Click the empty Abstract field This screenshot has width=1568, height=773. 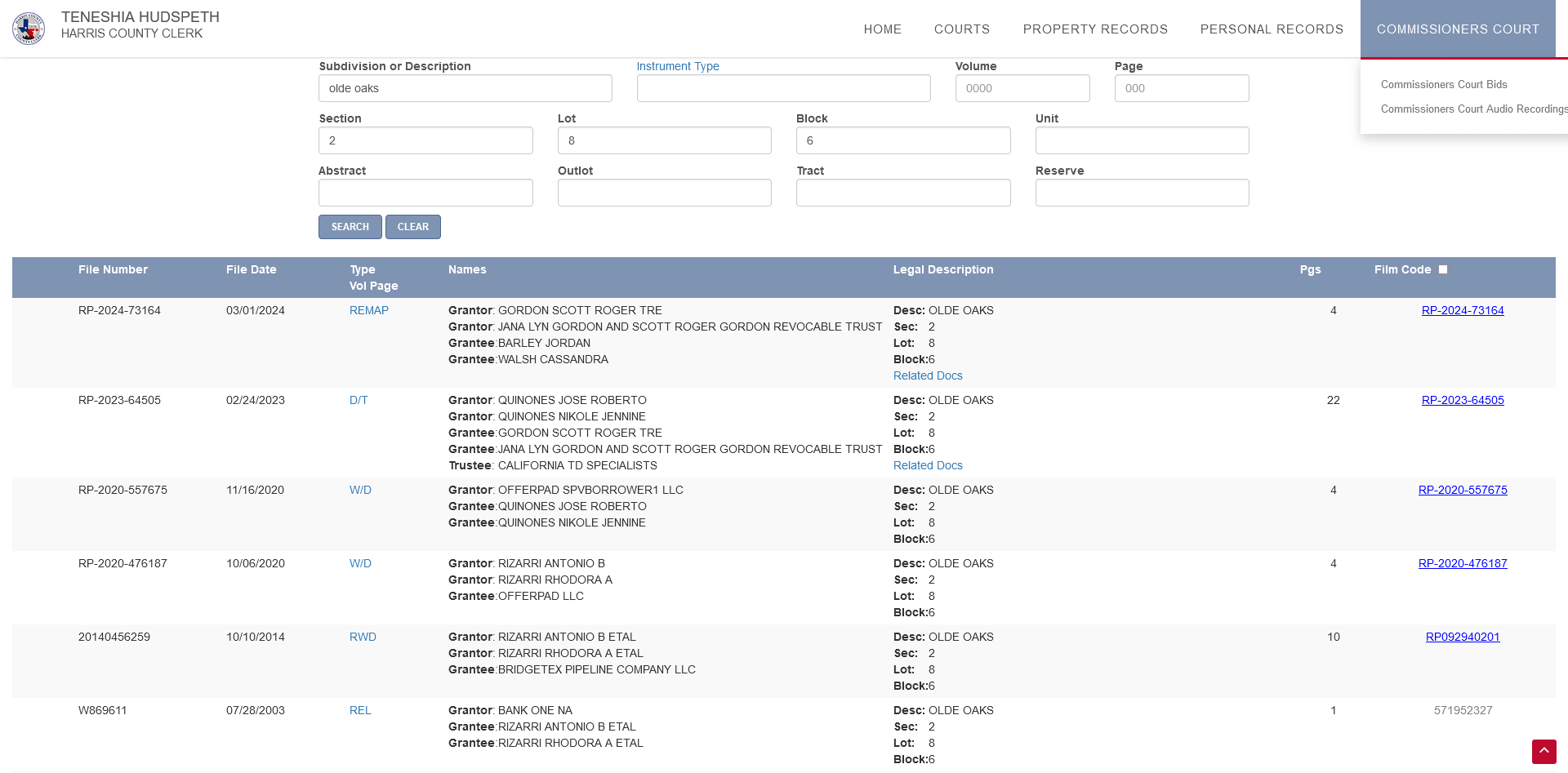[x=425, y=193]
